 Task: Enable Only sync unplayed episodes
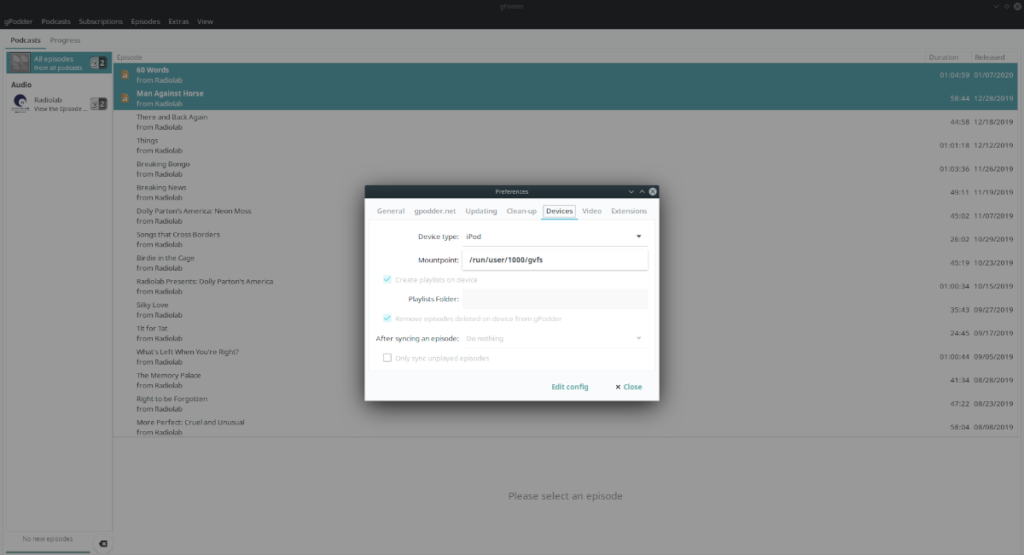(x=387, y=358)
